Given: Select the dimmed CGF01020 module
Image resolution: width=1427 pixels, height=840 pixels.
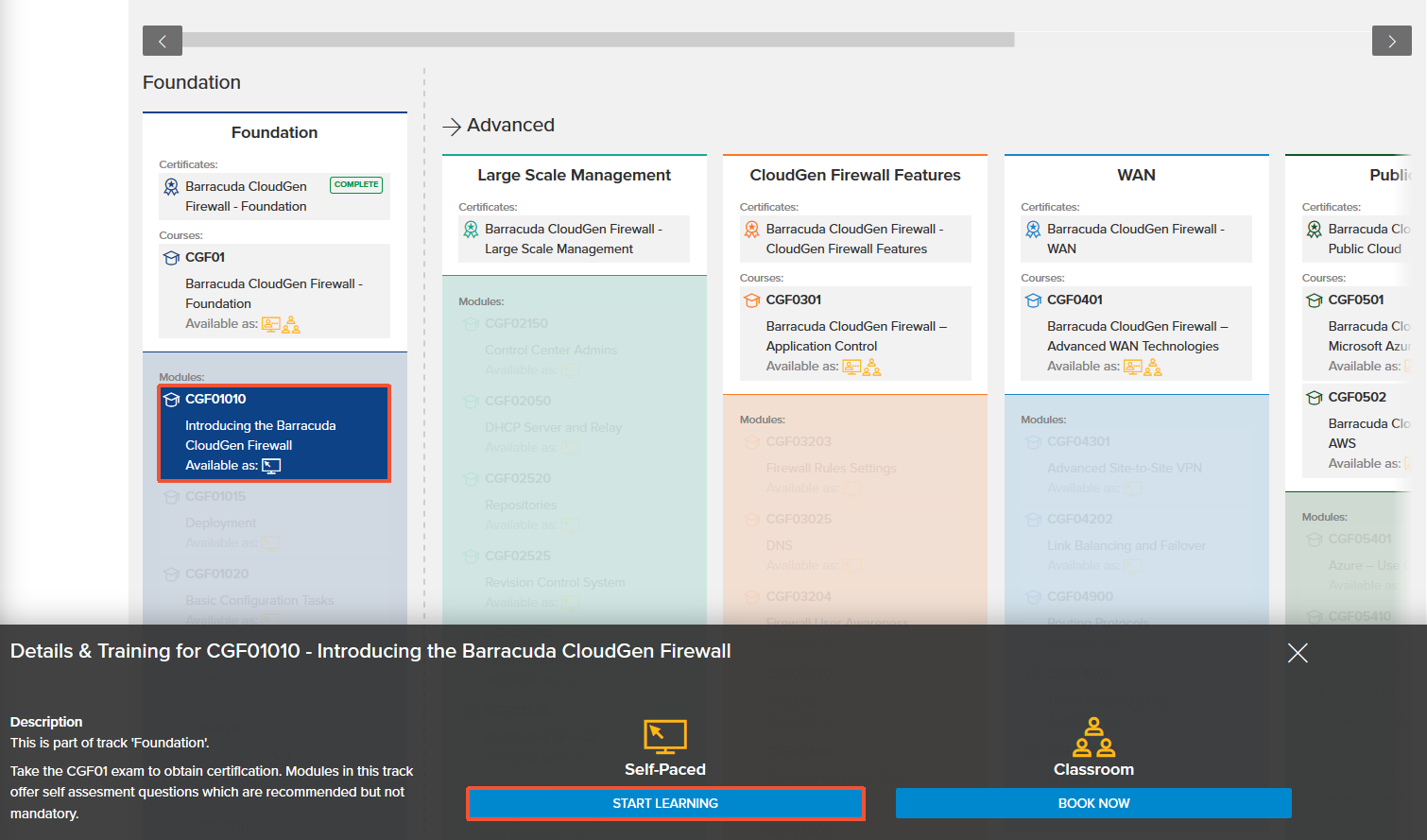Looking at the screenshot, I should tap(274, 597).
